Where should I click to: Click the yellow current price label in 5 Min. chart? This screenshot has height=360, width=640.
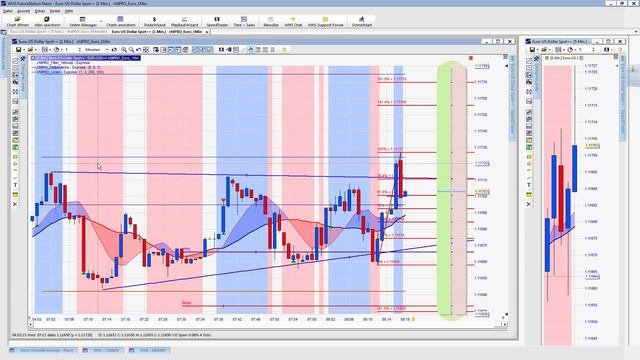(592, 145)
